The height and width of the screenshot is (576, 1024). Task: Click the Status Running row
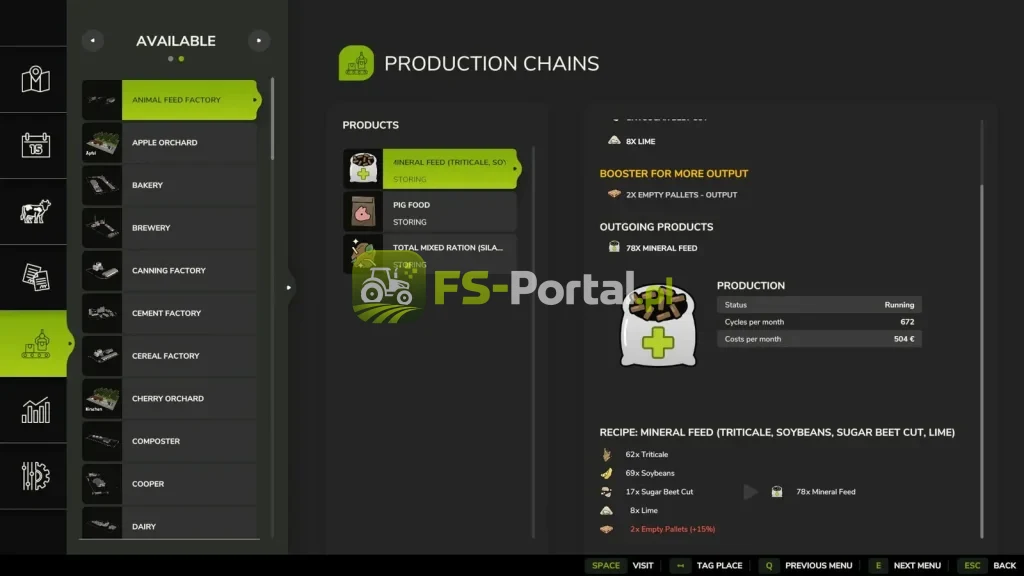point(819,305)
